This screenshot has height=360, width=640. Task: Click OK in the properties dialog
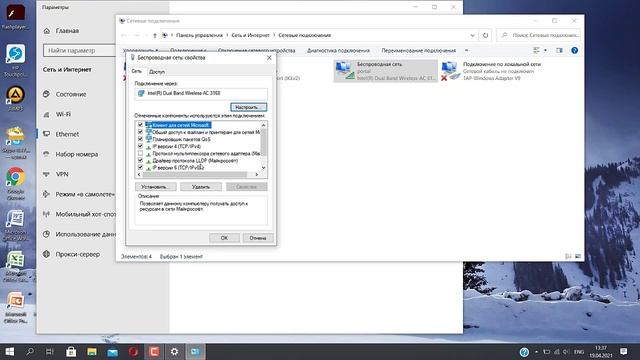[x=224, y=238]
